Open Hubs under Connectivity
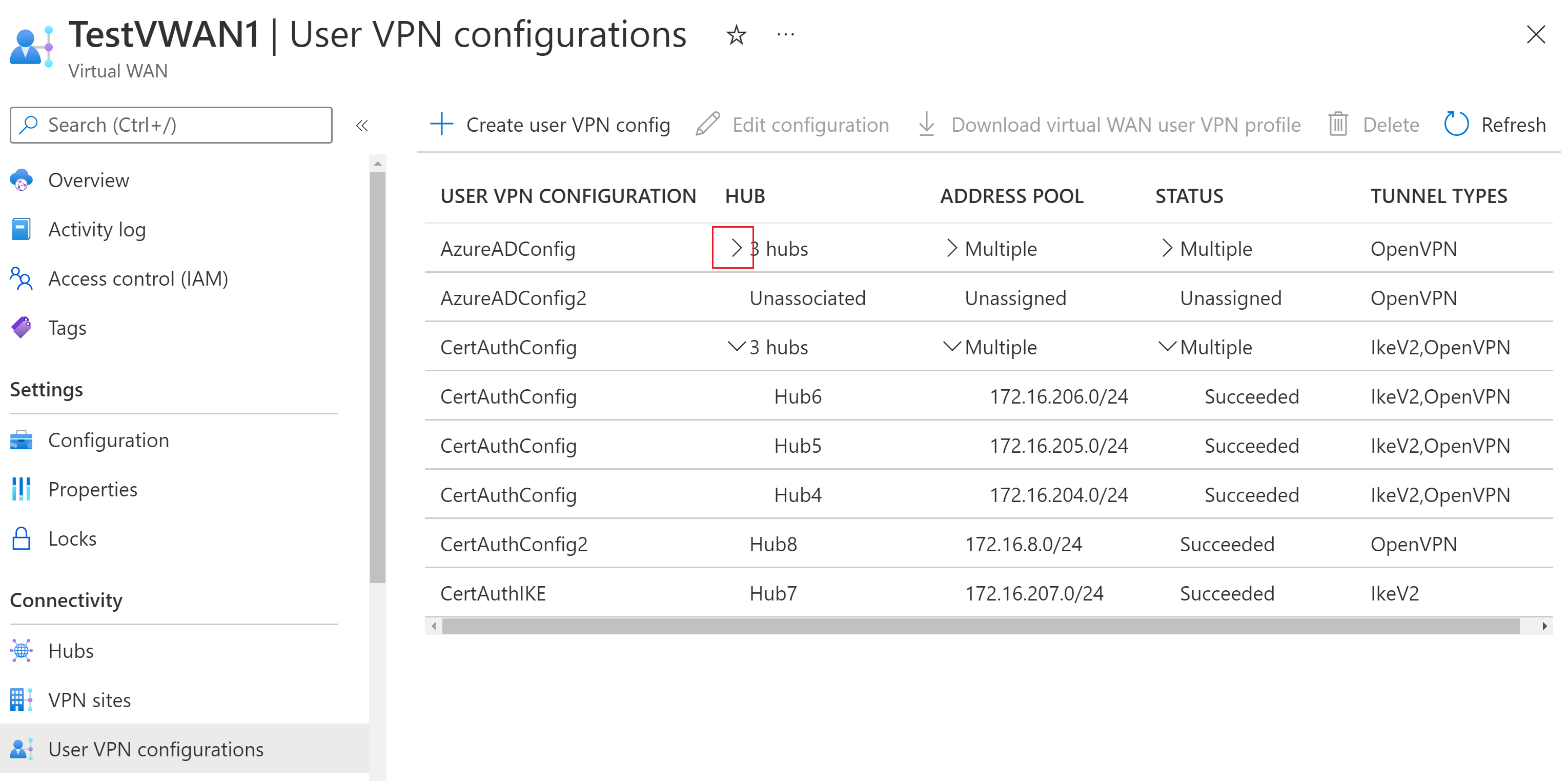The image size is (1568, 781). tap(71, 651)
